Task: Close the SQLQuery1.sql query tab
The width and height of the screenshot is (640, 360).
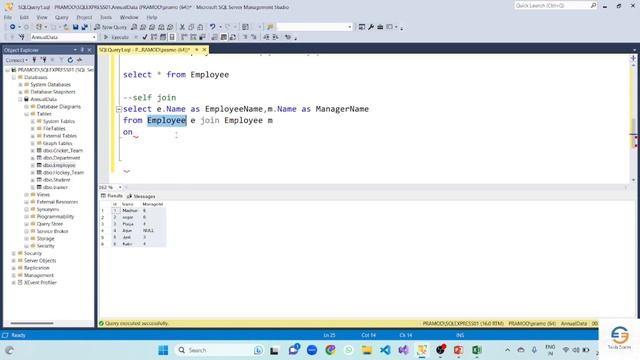Action: [x=204, y=50]
